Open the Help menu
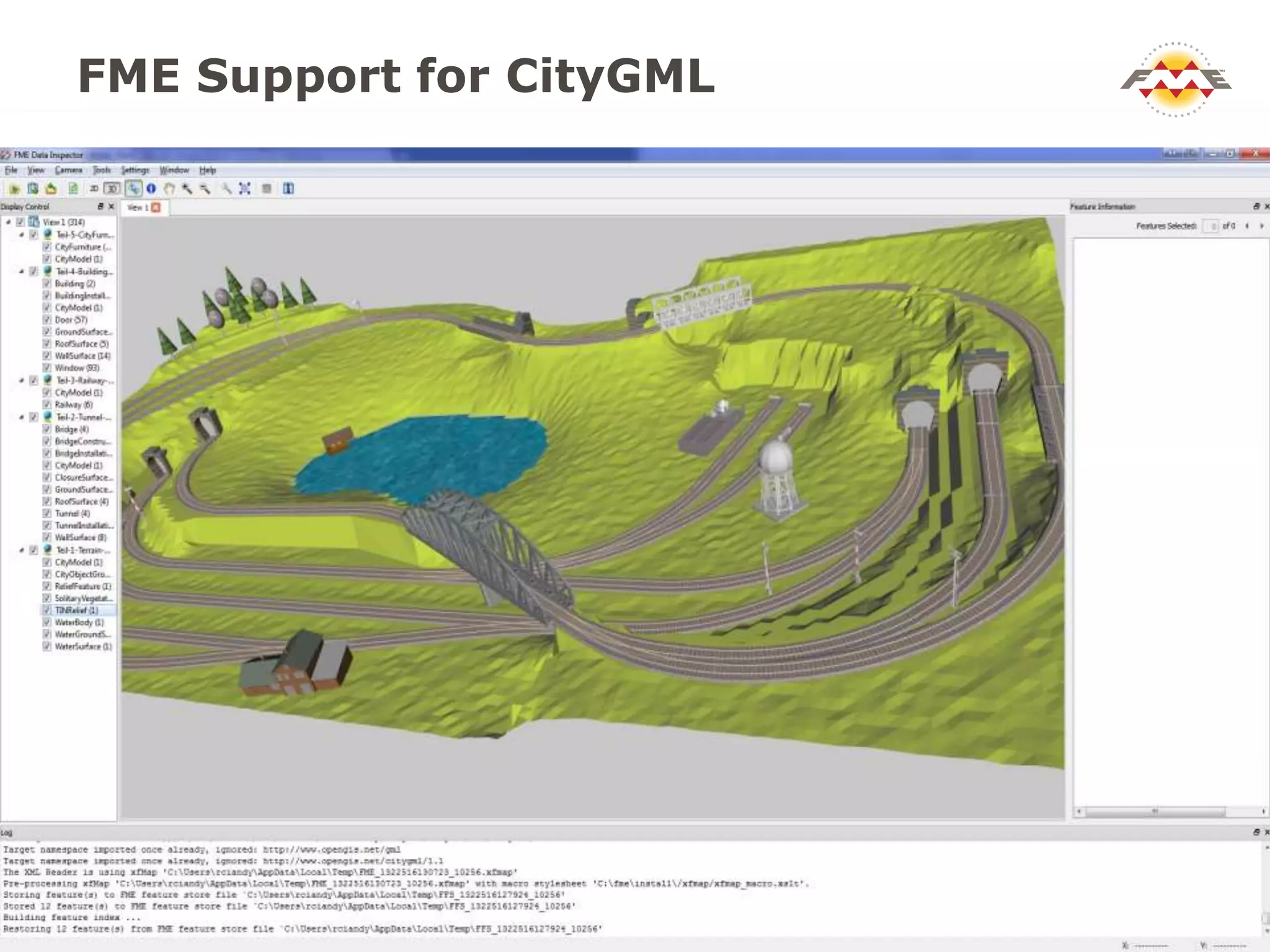1270x952 pixels. pyautogui.click(x=208, y=170)
